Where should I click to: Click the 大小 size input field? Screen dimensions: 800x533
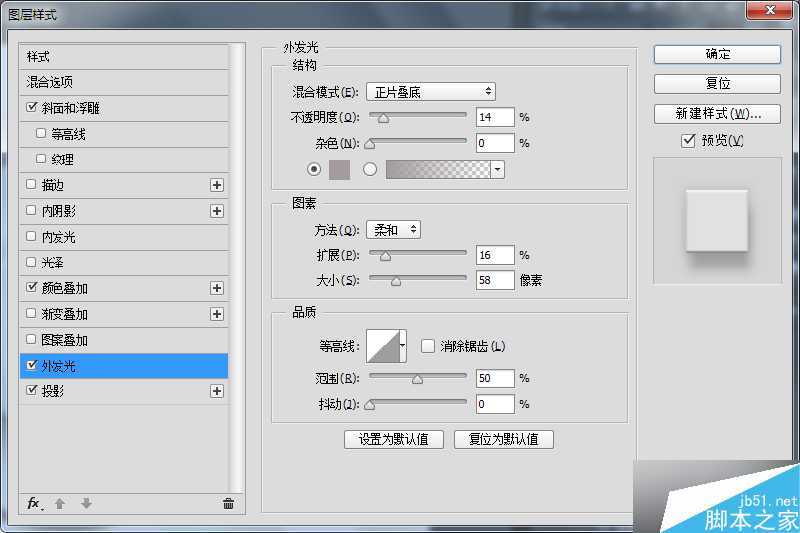coord(495,281)
